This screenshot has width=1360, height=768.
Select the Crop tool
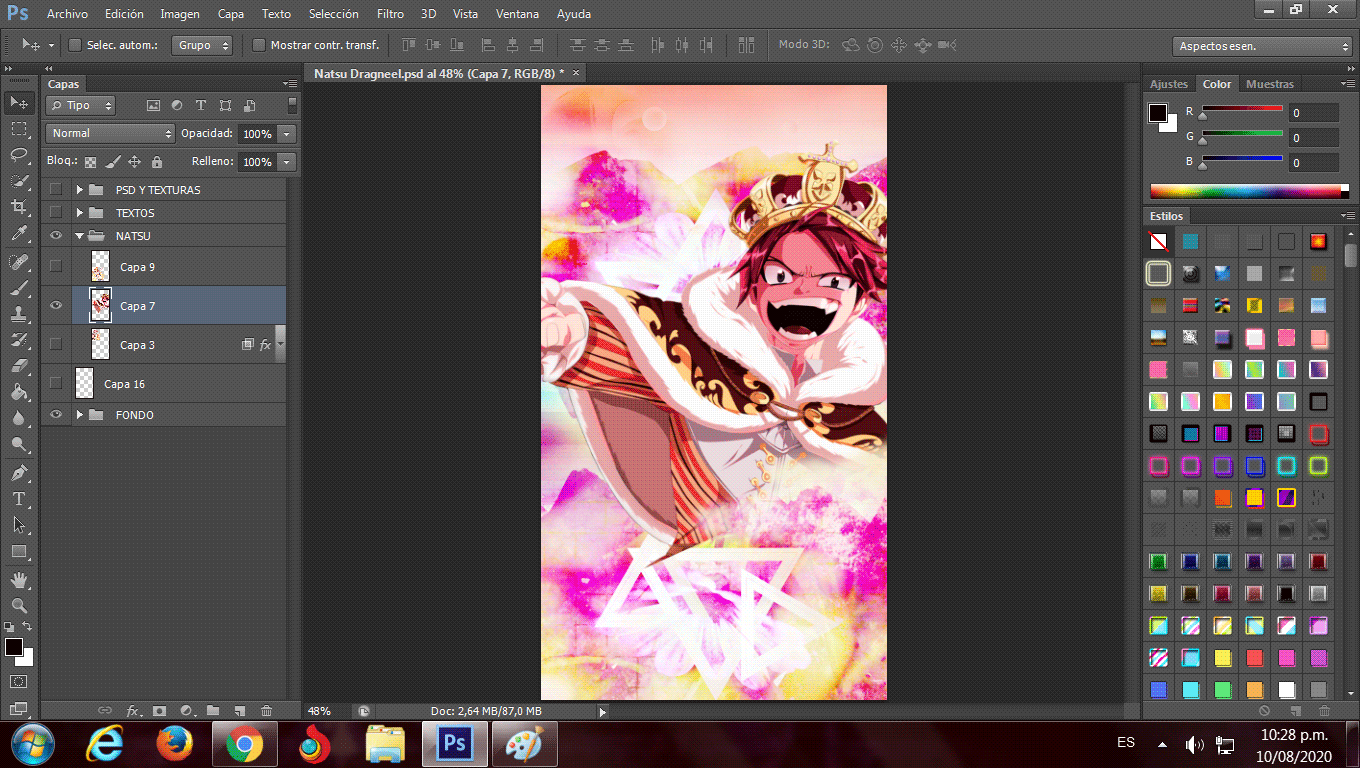click(18, 207)
